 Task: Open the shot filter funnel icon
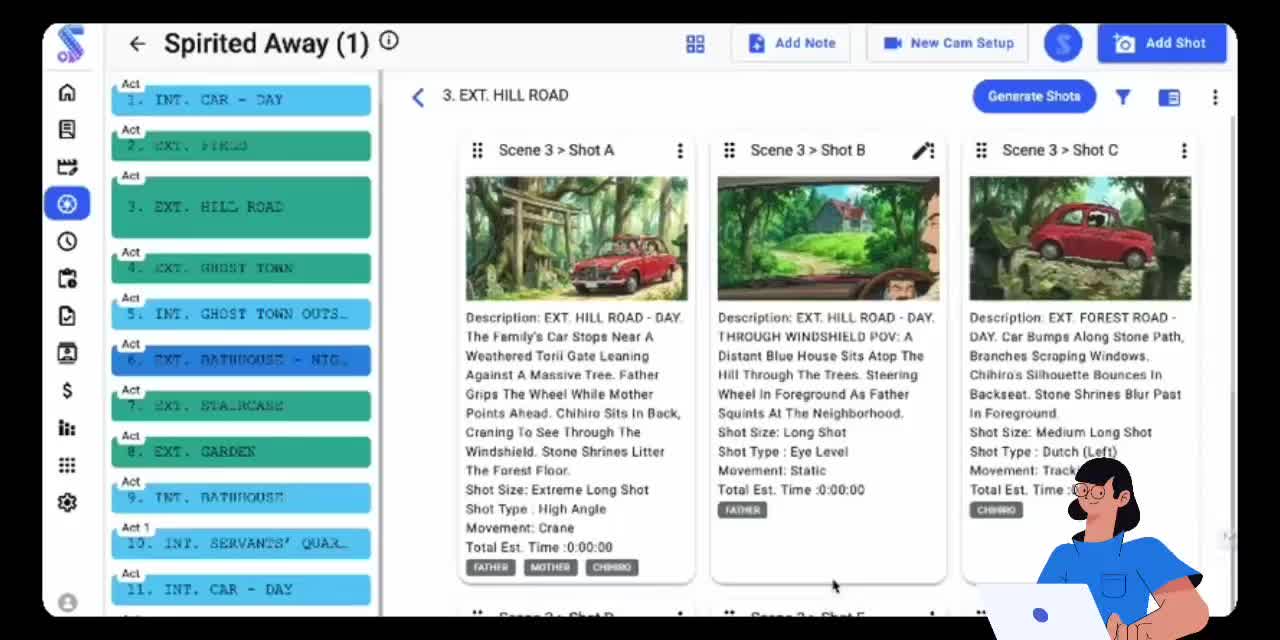coord(1123,97)
